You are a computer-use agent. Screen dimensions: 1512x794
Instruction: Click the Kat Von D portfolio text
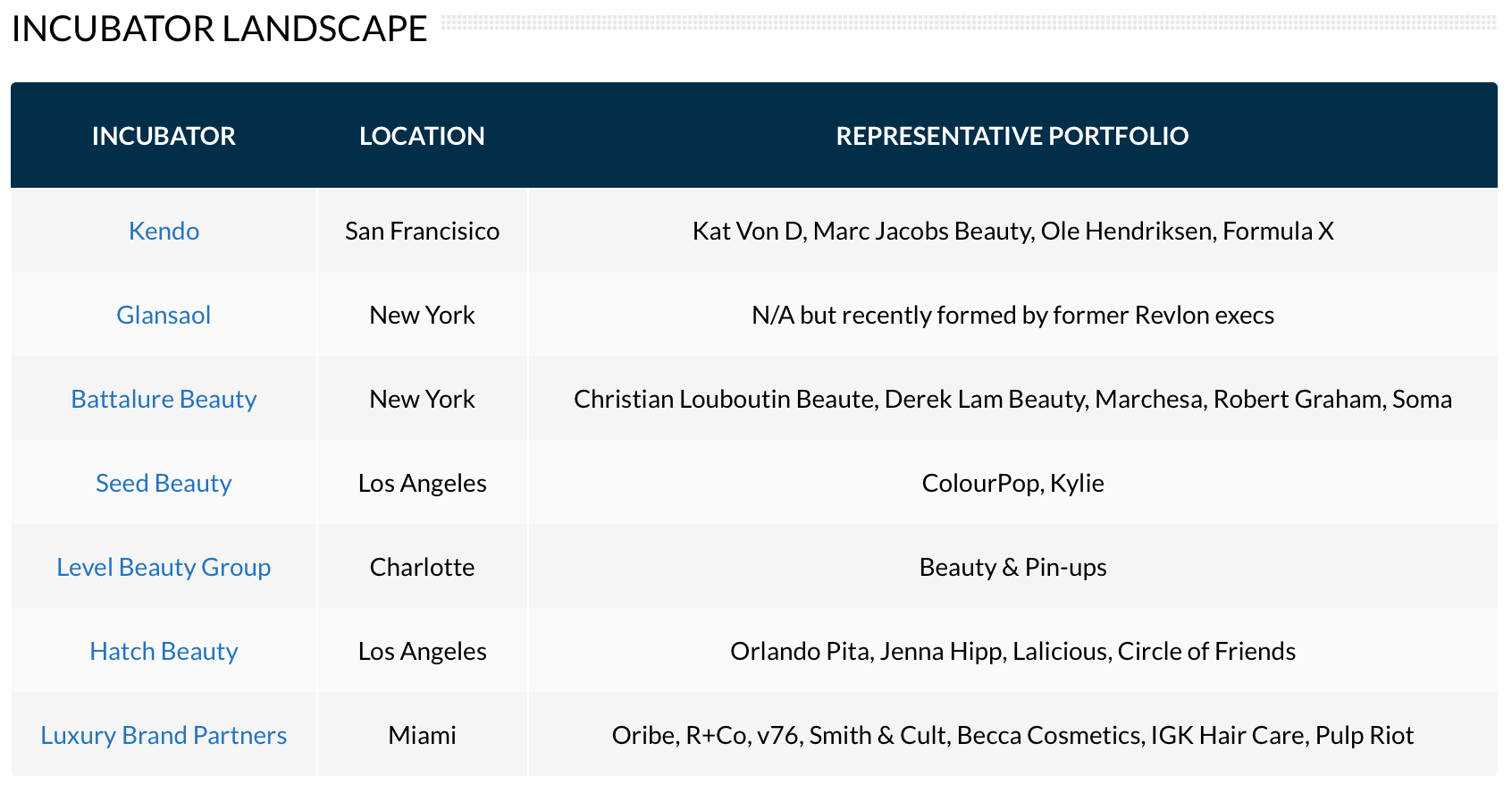(748, 231)
